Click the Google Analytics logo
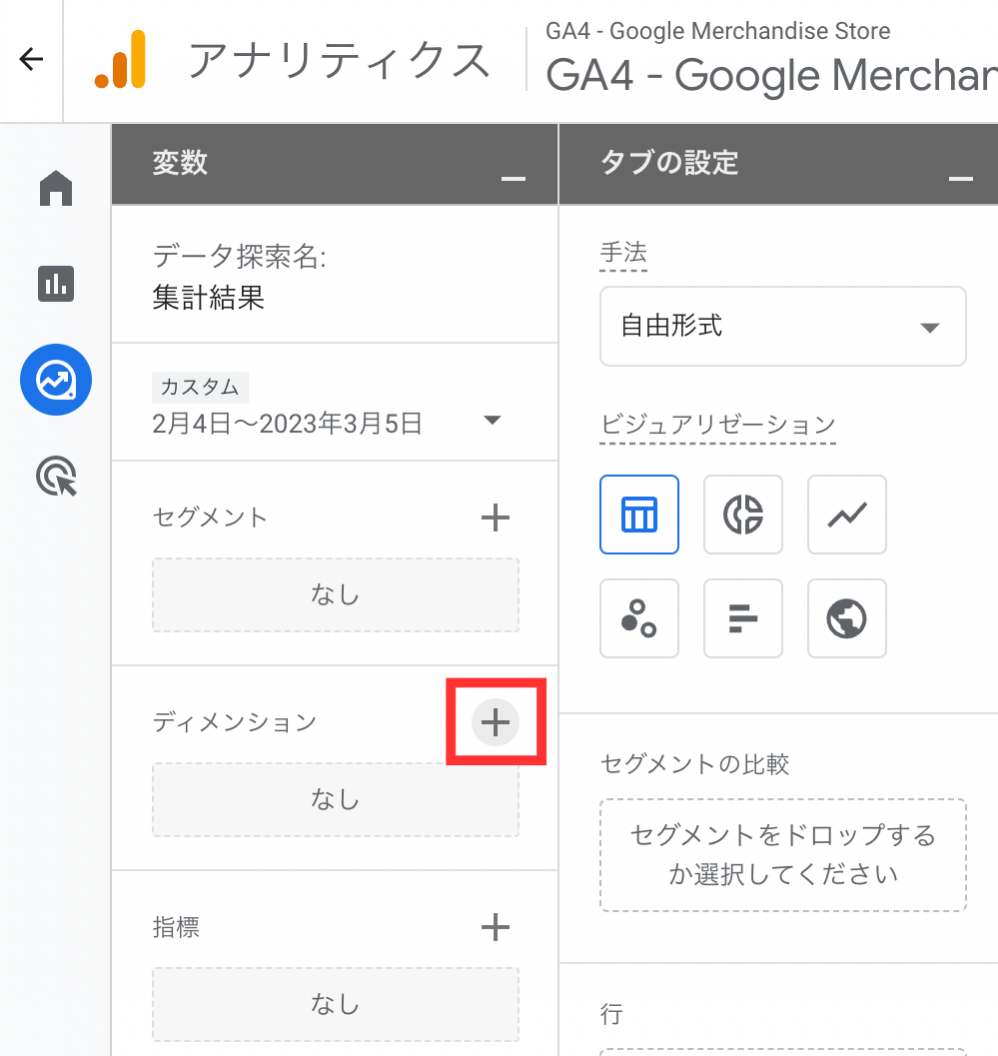998x1056 pixels. (121, 59)
